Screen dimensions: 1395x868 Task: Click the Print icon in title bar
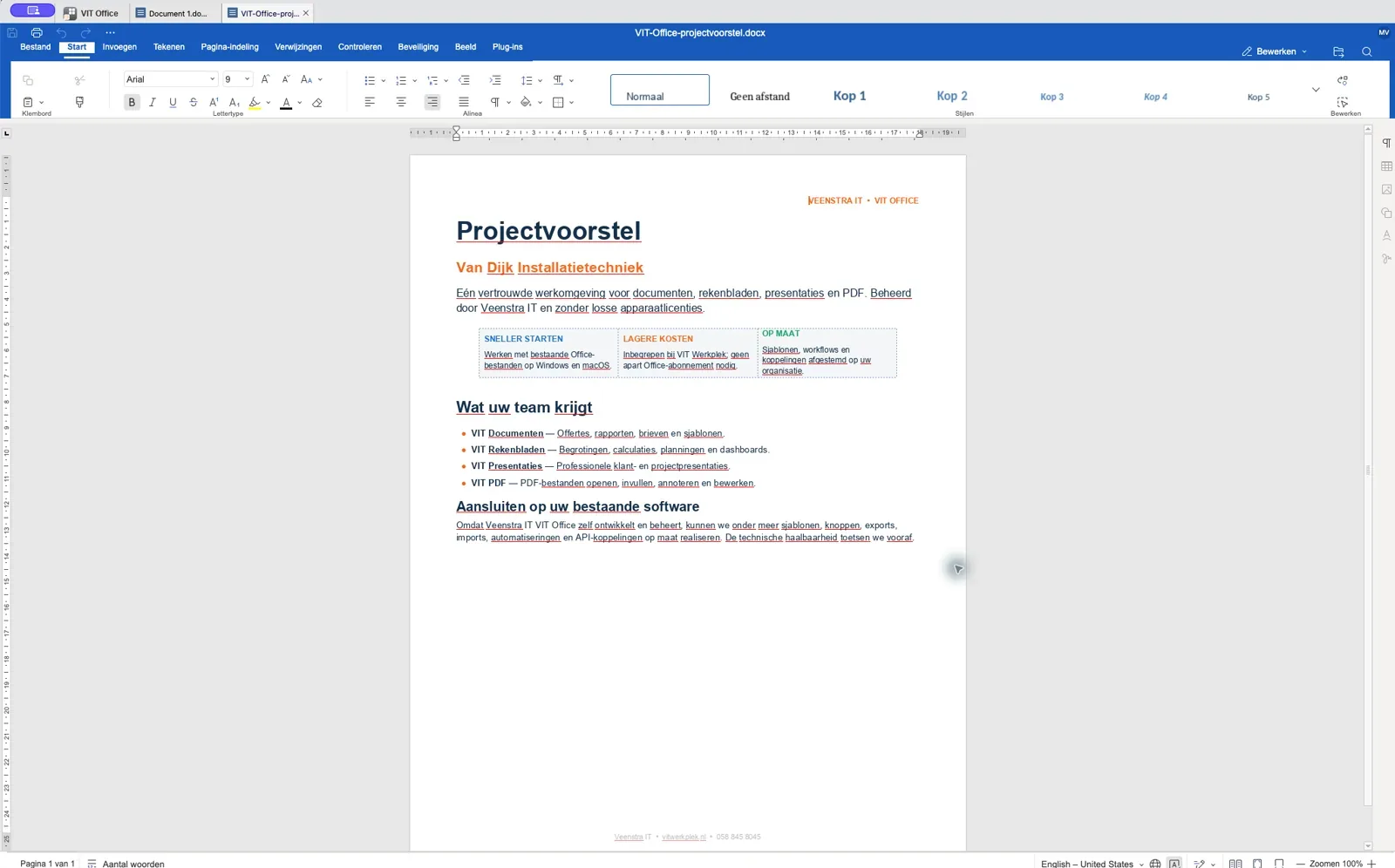[x=37, y=33]
